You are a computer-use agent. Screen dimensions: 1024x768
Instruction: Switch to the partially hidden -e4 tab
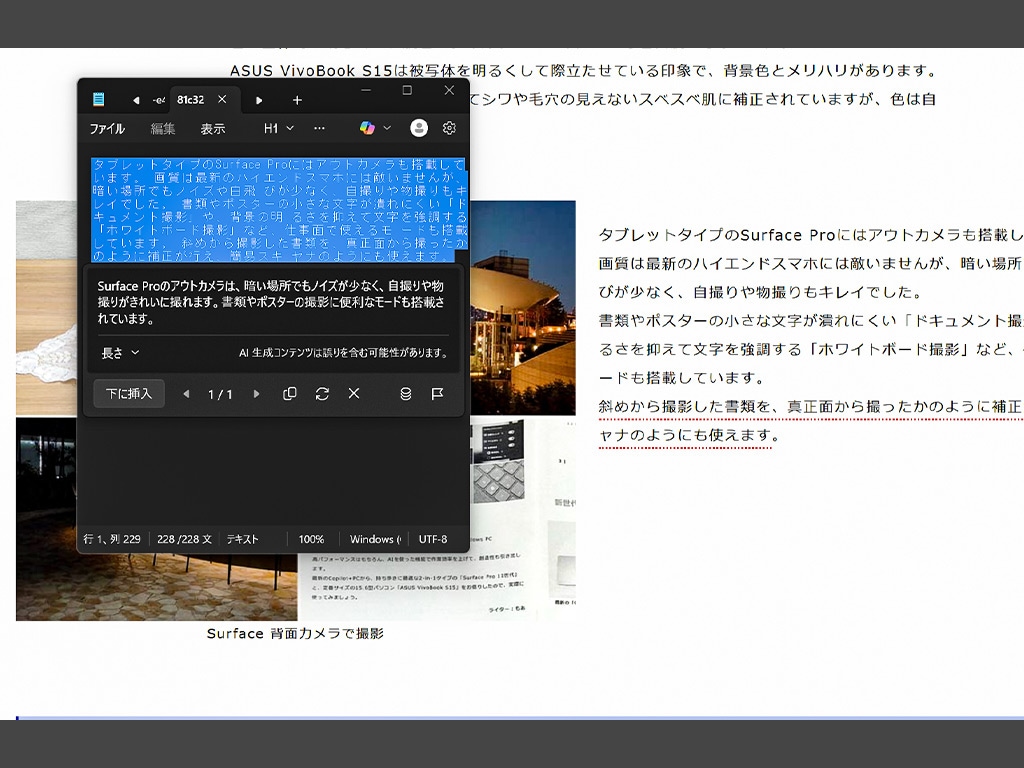[x=158, y=100]
